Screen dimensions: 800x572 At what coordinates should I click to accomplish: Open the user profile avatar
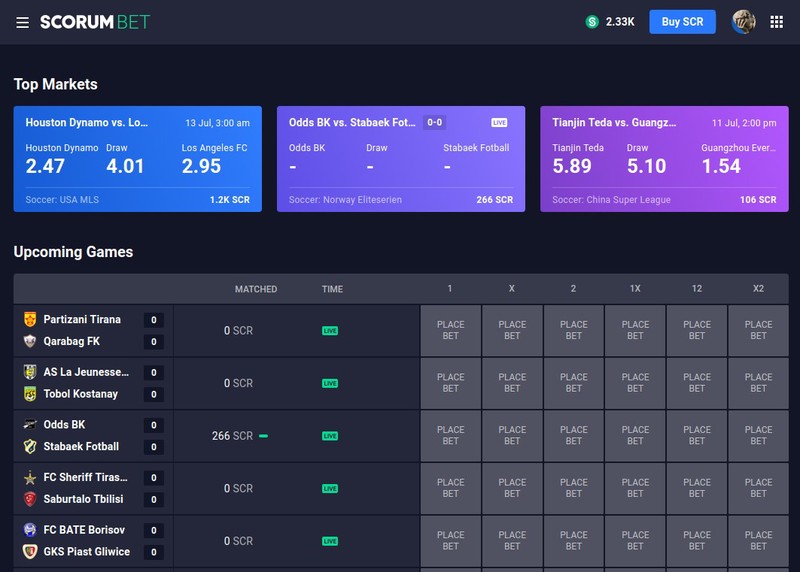[743, 22]
